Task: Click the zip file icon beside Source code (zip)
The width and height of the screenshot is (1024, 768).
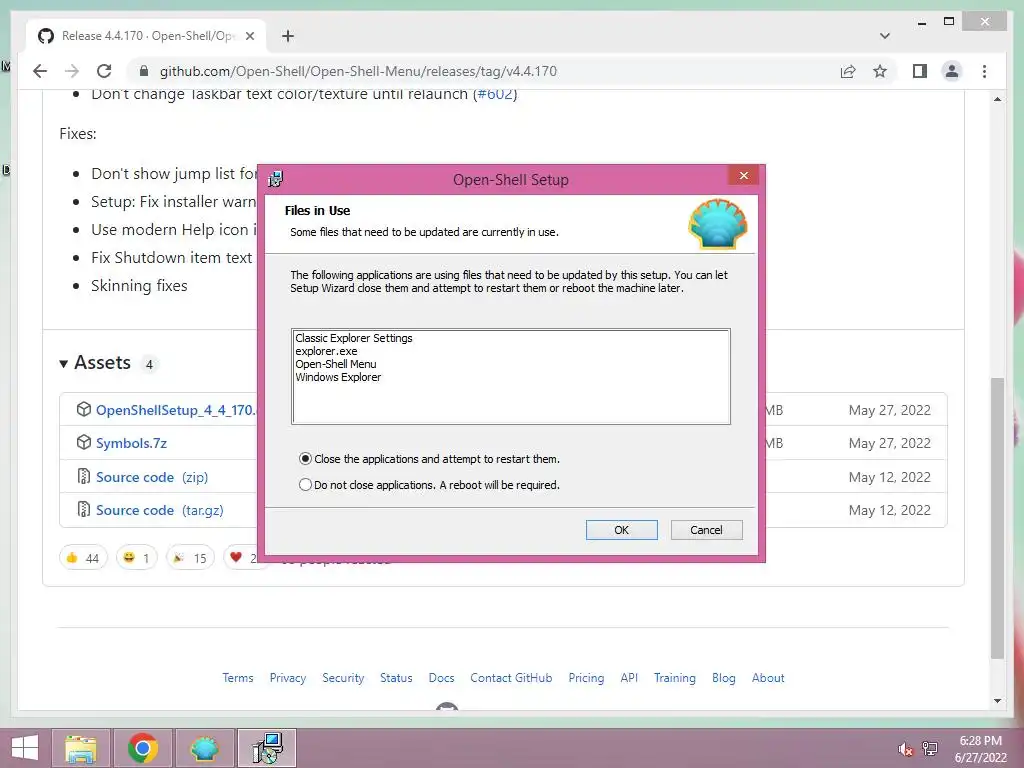Action: click(84, 476)
